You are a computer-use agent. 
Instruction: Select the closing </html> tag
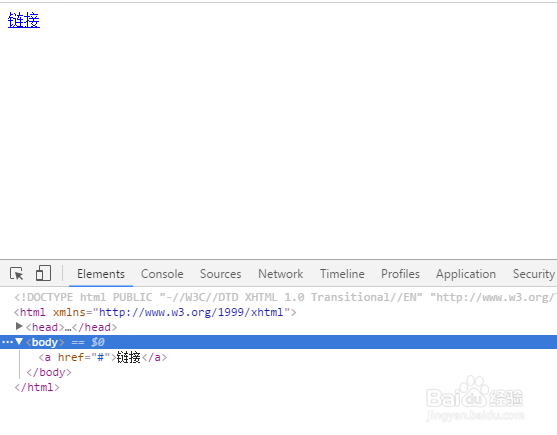37,387
